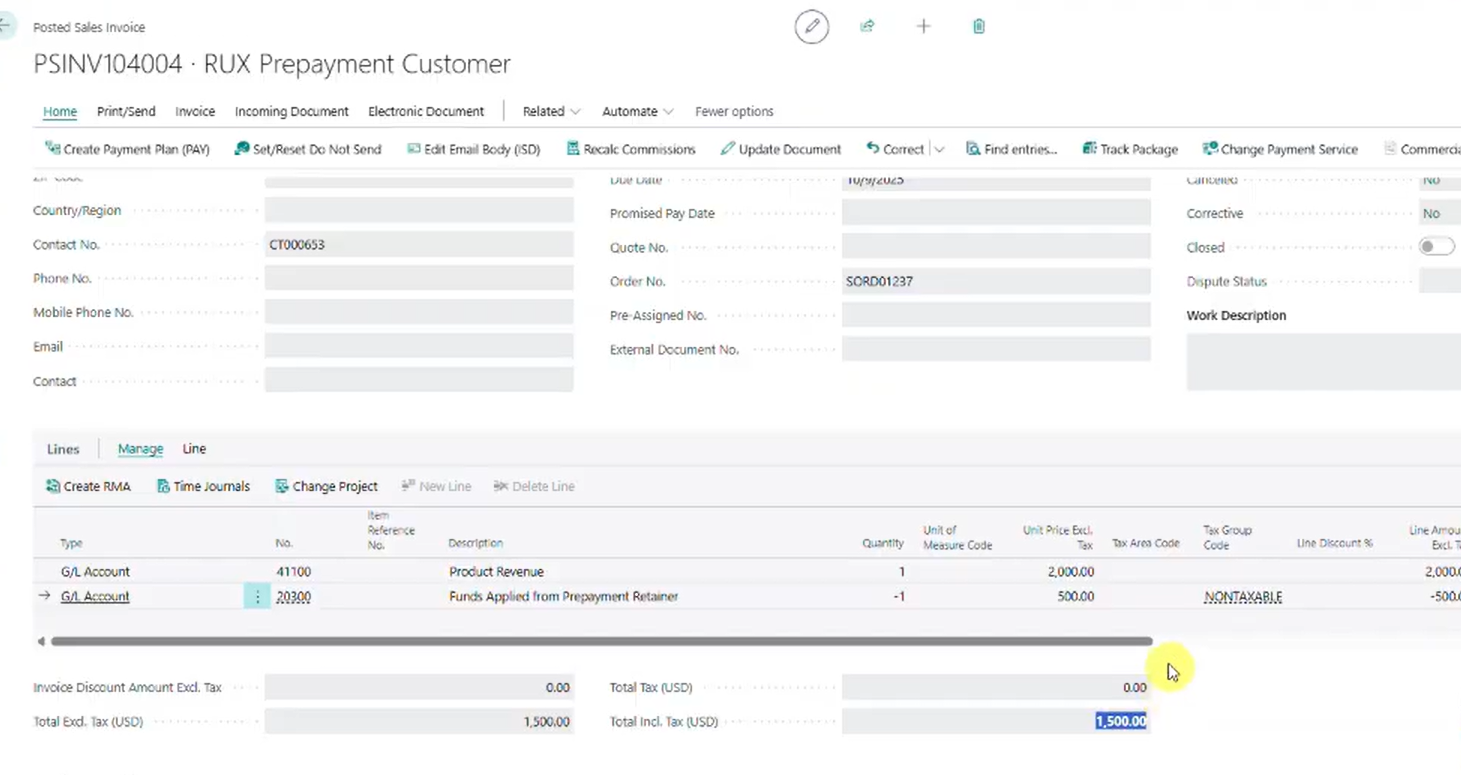1461x775 pixels.
Task: Click the External Document No. field
Action: [996, 349]
